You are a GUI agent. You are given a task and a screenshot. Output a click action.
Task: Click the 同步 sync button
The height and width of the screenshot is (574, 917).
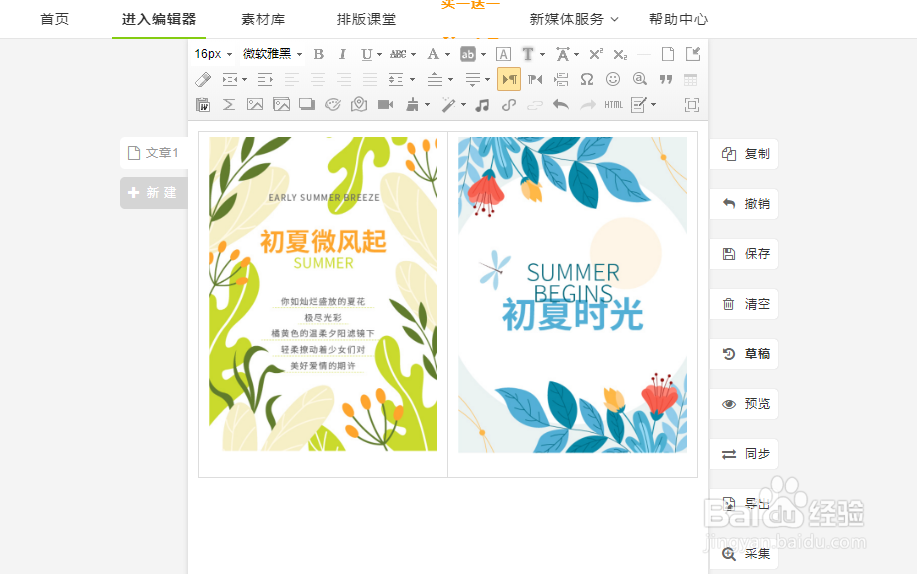(x=744, y=454)
